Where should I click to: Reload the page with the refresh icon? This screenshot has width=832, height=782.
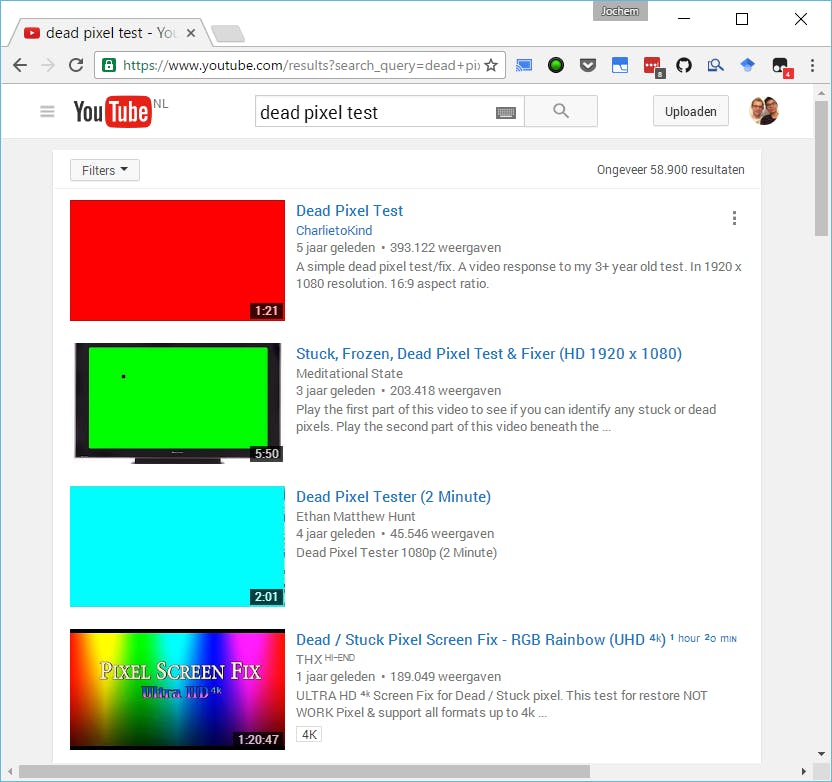(x=75, y=64)
